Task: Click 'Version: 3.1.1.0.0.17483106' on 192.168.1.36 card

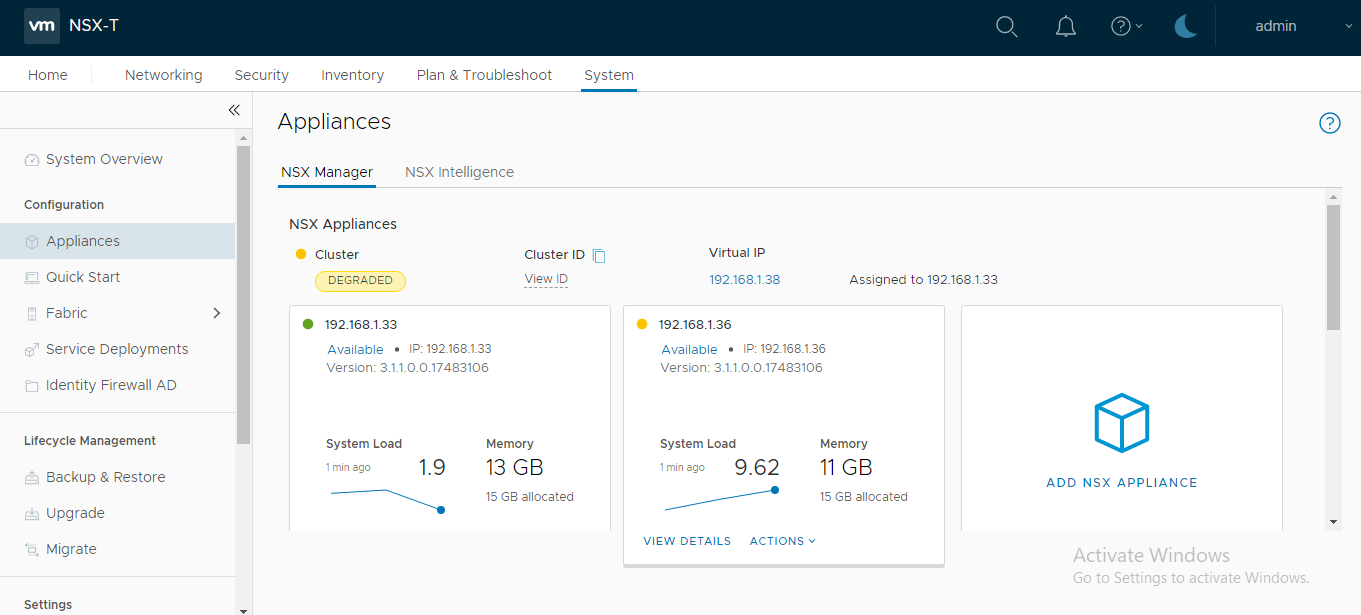Action: tap(741, 368)
